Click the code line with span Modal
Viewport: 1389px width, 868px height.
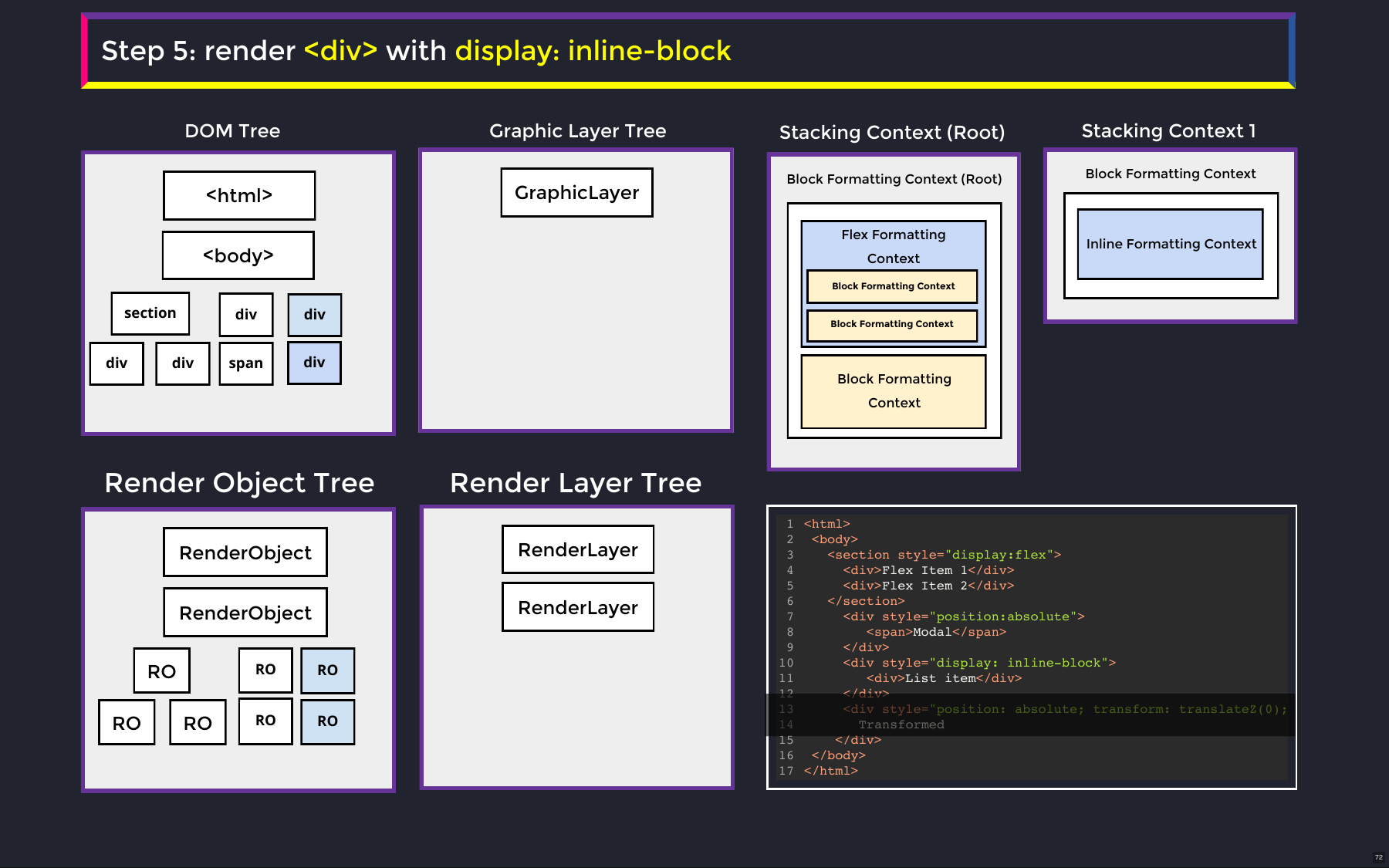(x=936, y=632)
